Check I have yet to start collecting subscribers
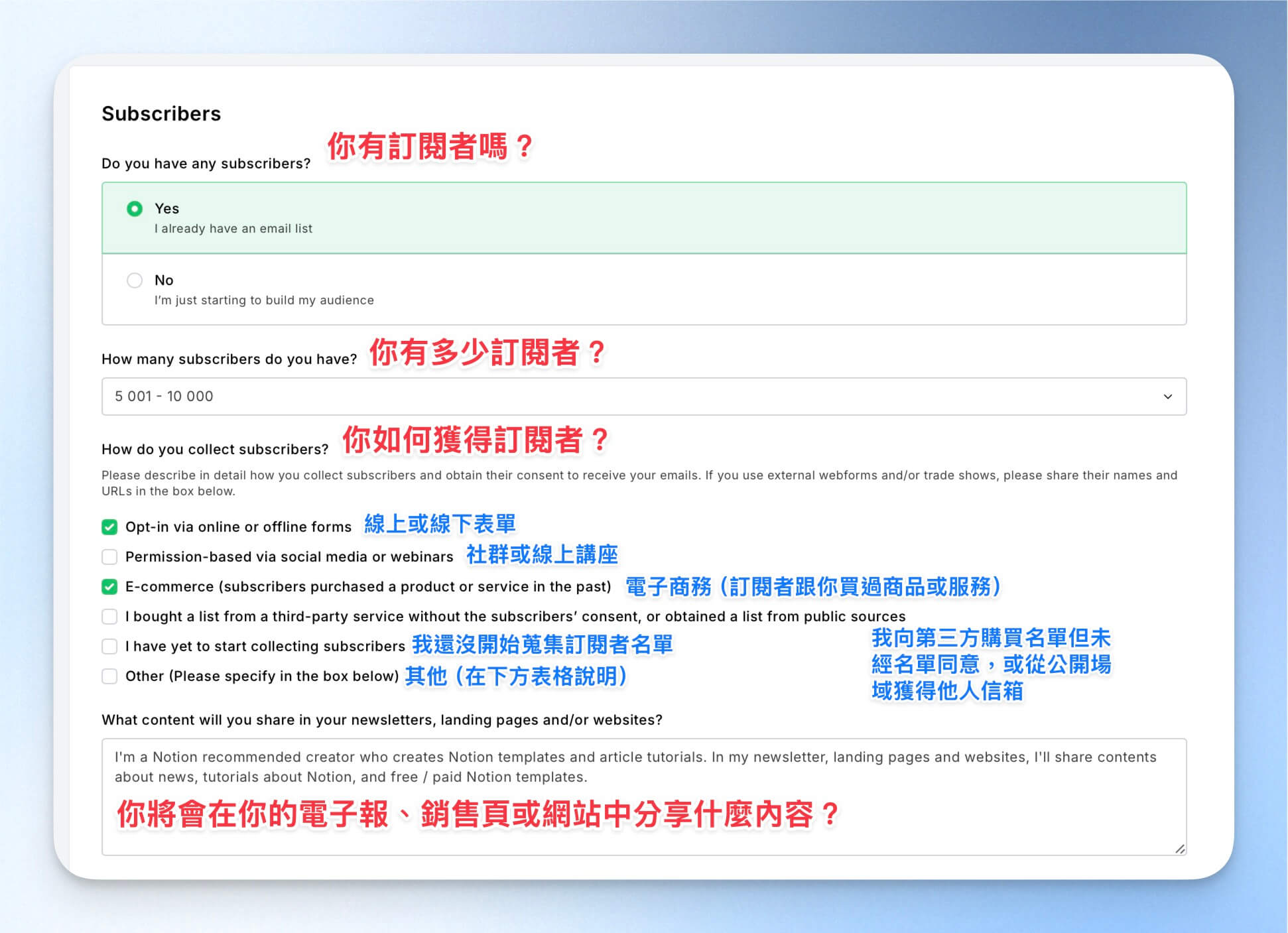 [x=109, y=647]
